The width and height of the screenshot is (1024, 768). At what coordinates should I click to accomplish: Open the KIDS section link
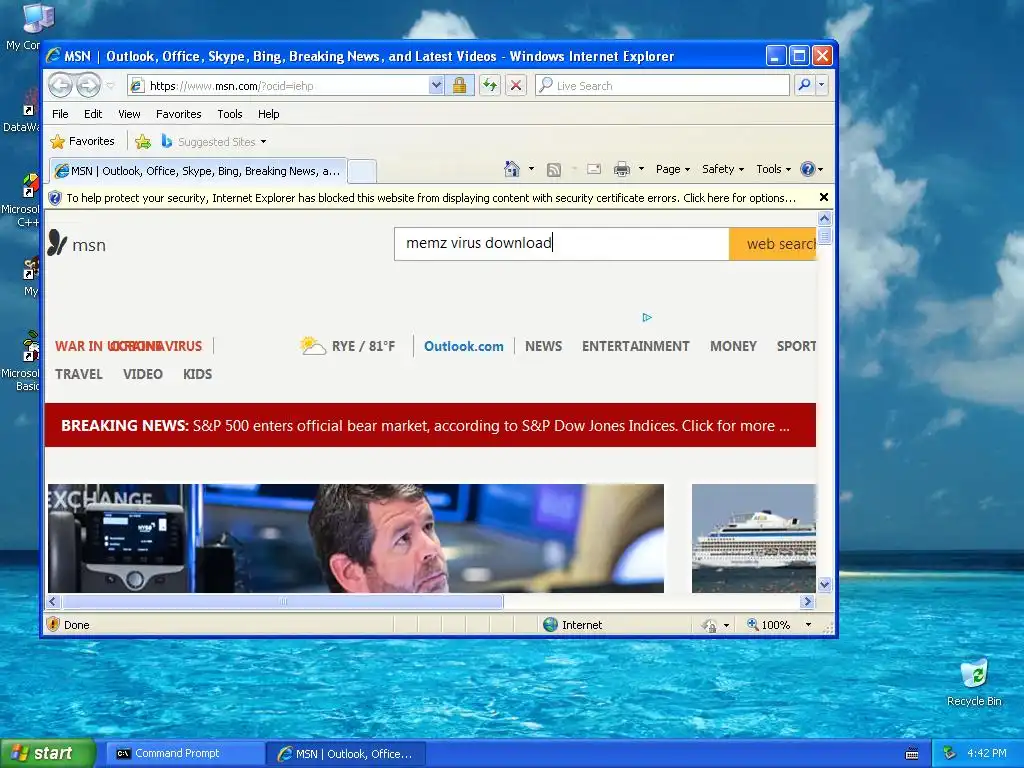pos(197,374)
